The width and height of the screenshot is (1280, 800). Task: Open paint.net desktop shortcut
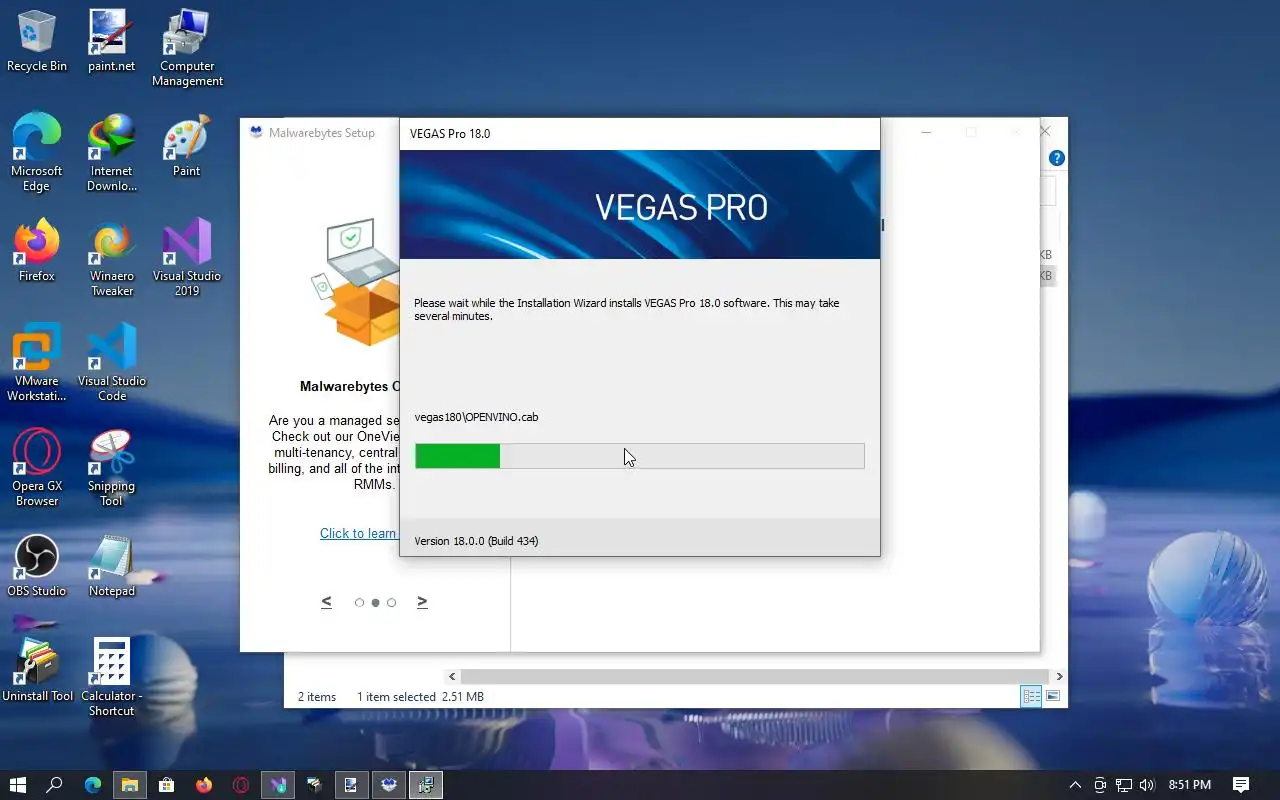pos(111,42)
